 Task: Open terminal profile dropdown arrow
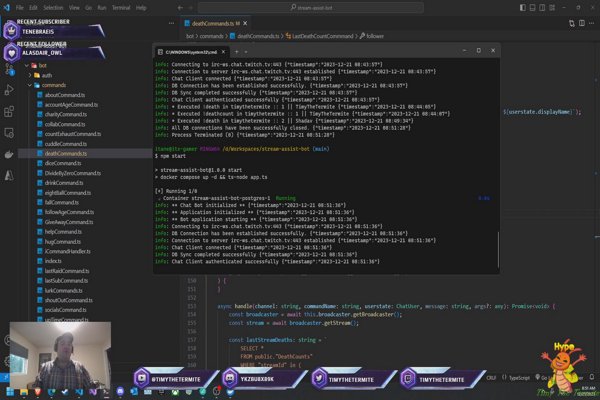(246, 52)
